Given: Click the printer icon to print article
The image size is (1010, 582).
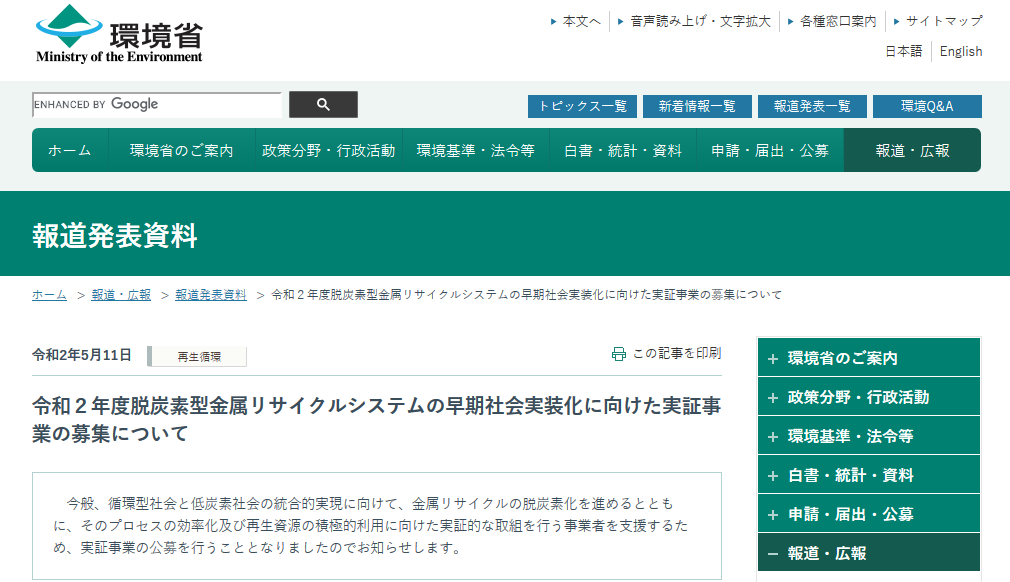Looking at the screenshot, I should coord(618,354).
